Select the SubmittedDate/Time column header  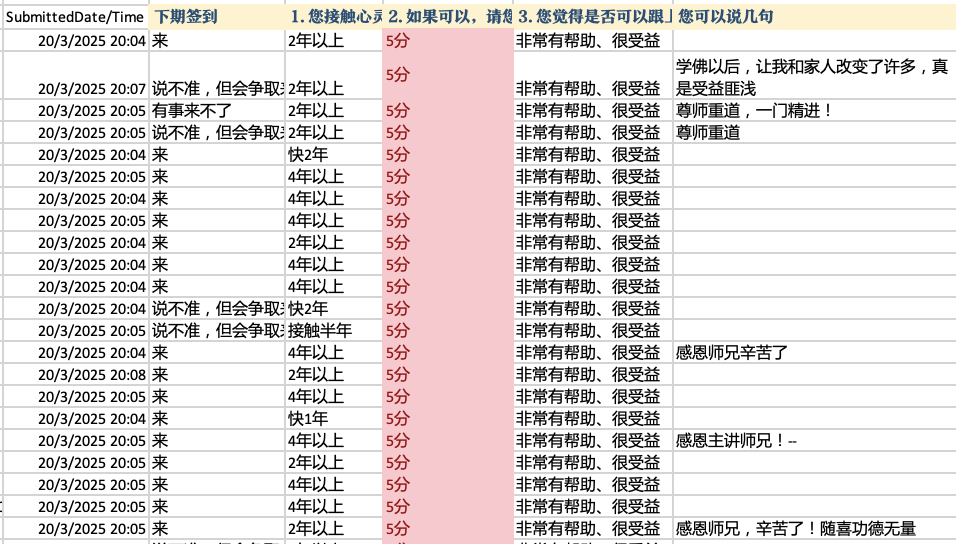(x=75, y=17)
